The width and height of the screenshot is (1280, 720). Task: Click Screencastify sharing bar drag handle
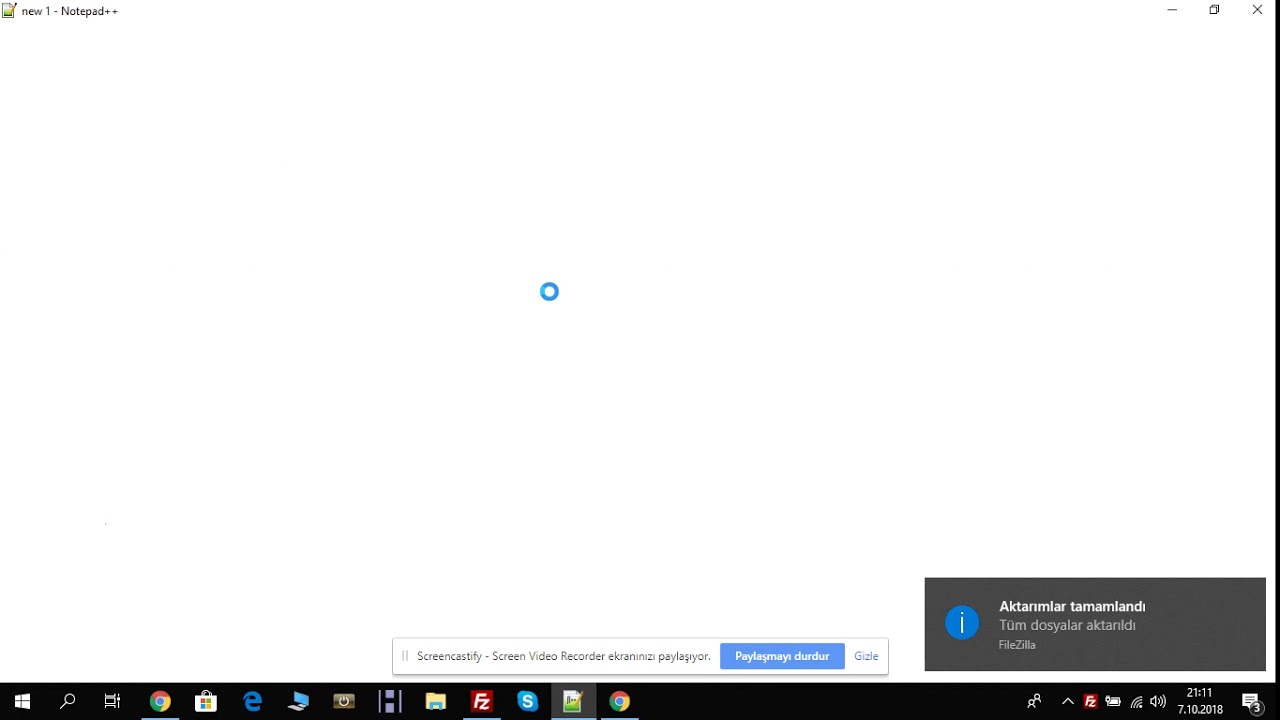pos(405,656)
